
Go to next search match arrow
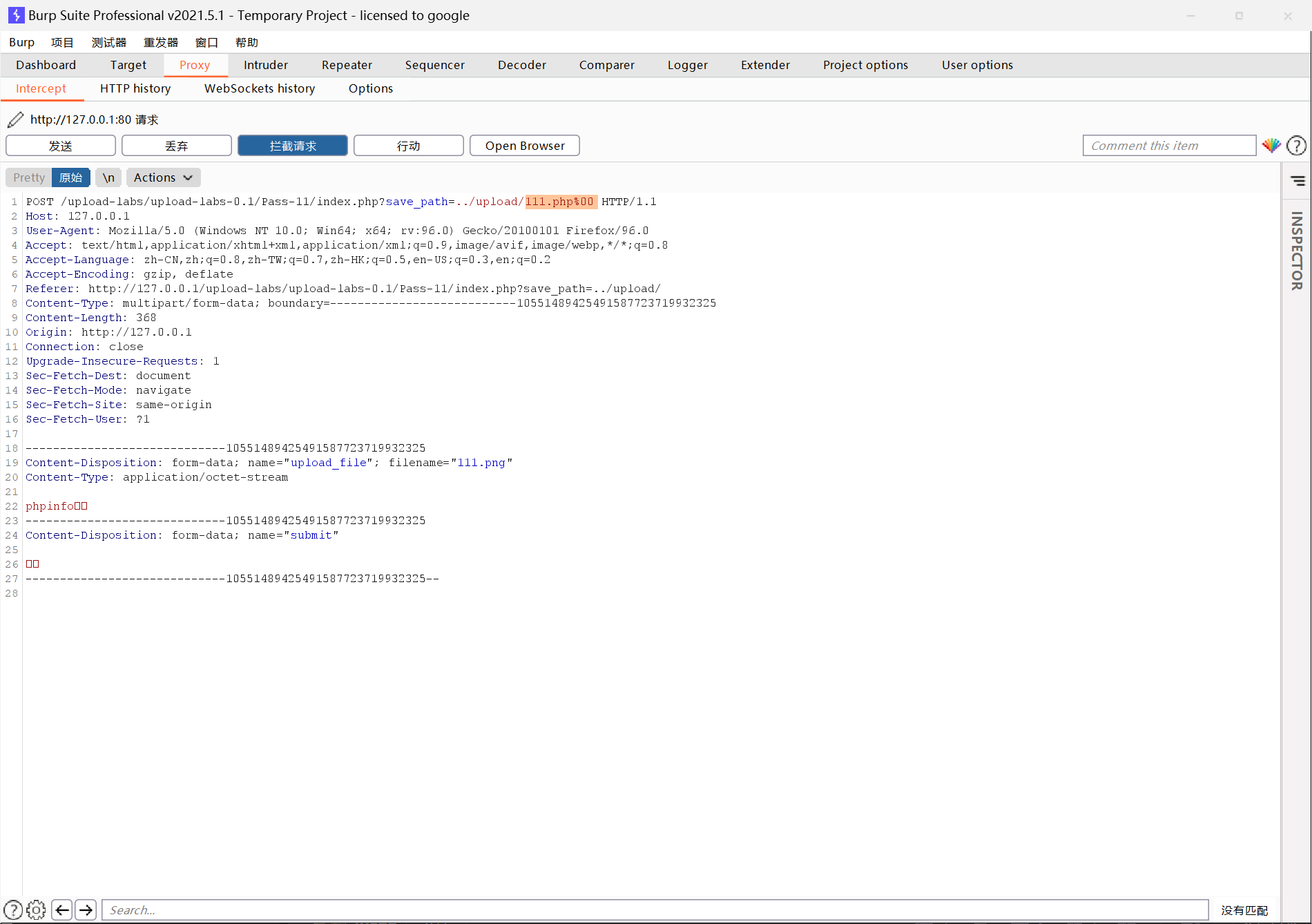pyautogui.click(x=86, y=909)
